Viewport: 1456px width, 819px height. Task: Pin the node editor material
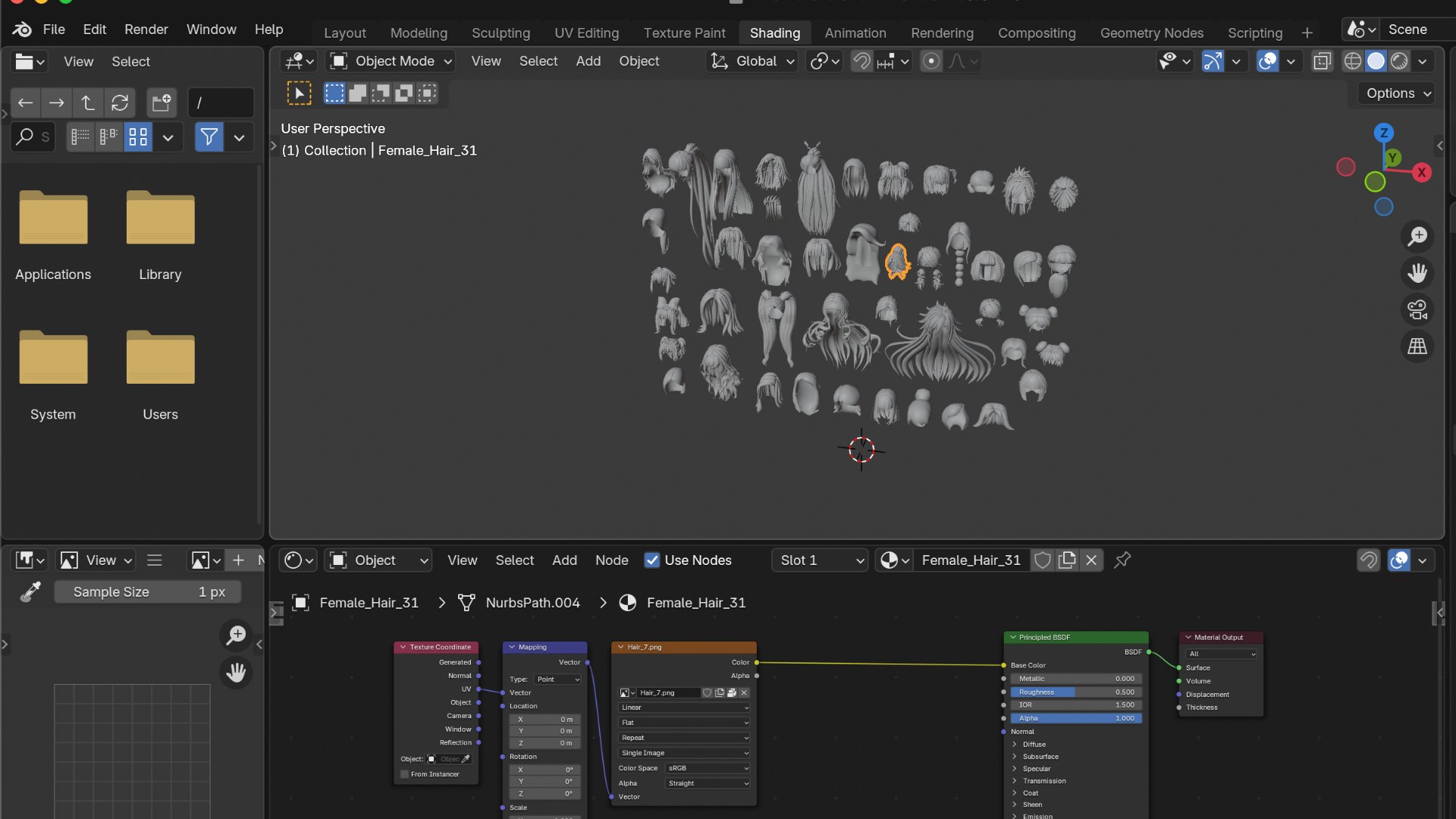coord(1122,560)
